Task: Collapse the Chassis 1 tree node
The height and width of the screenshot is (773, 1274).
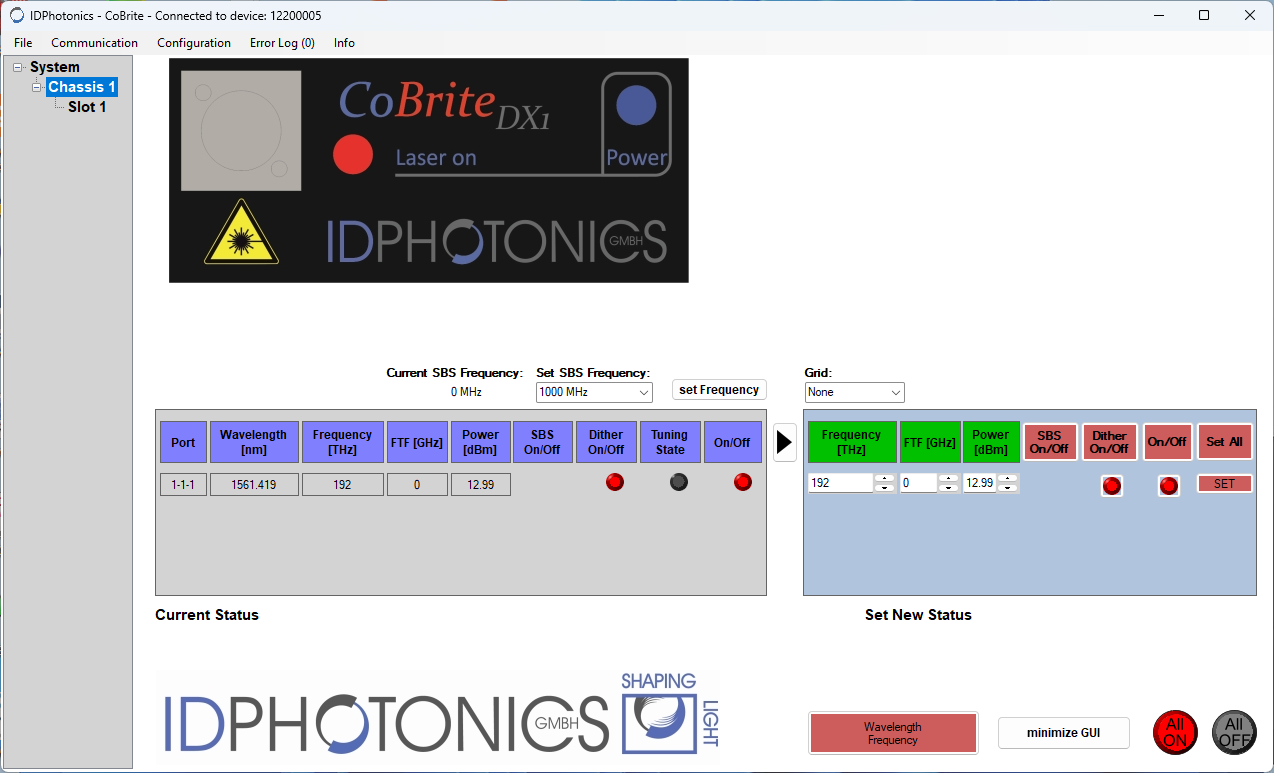Action: [x=37, y=87]
